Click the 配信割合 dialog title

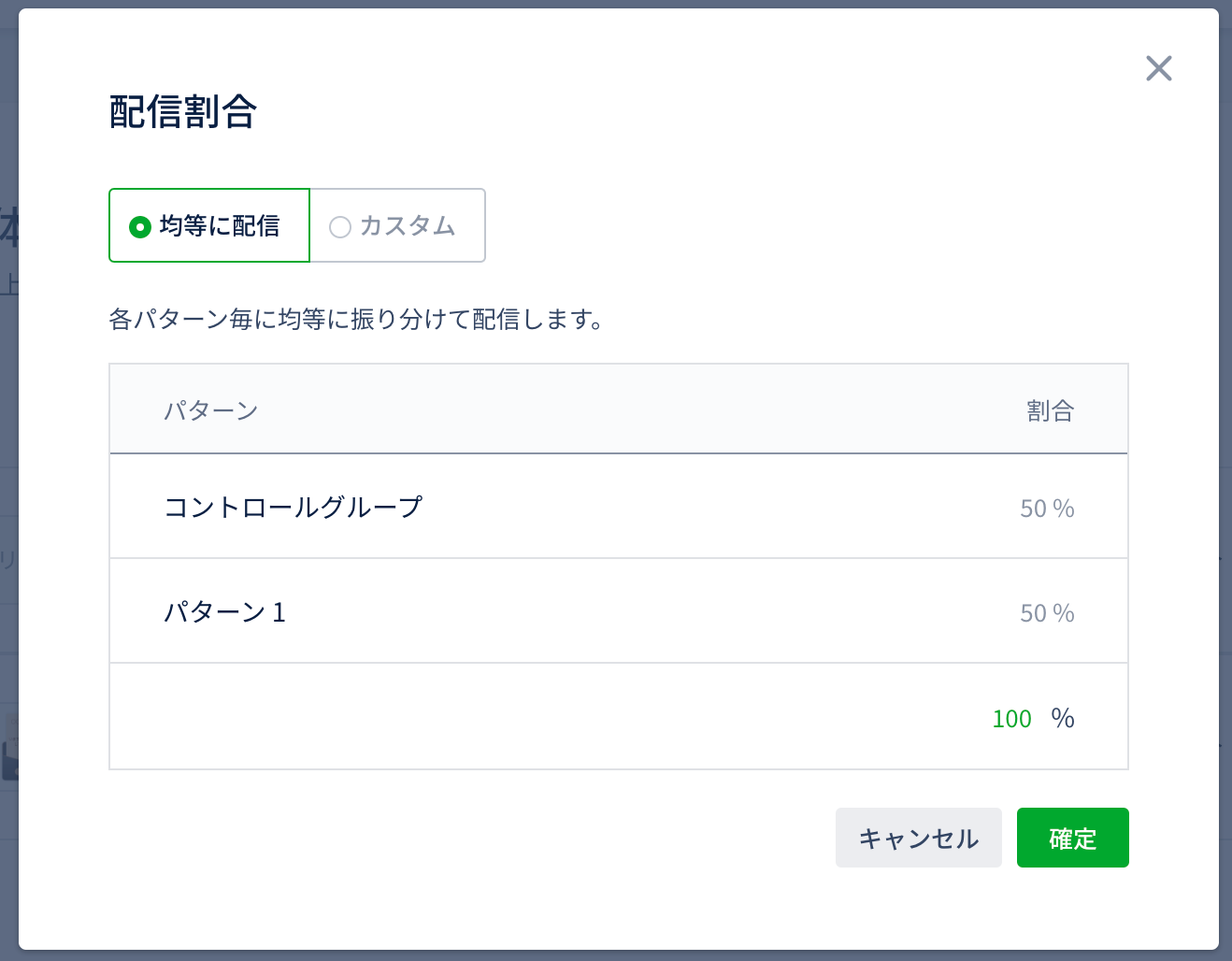pos(183,112)
